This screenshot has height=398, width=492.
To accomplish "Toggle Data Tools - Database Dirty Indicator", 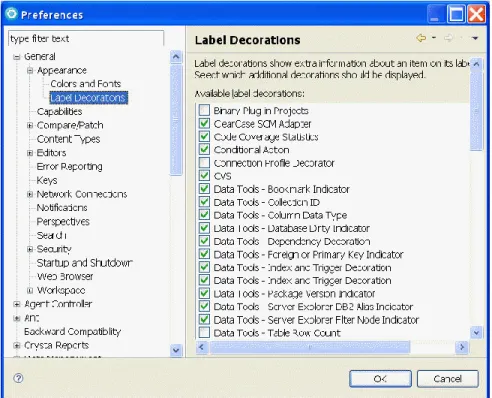I will [x=204, y=228].
